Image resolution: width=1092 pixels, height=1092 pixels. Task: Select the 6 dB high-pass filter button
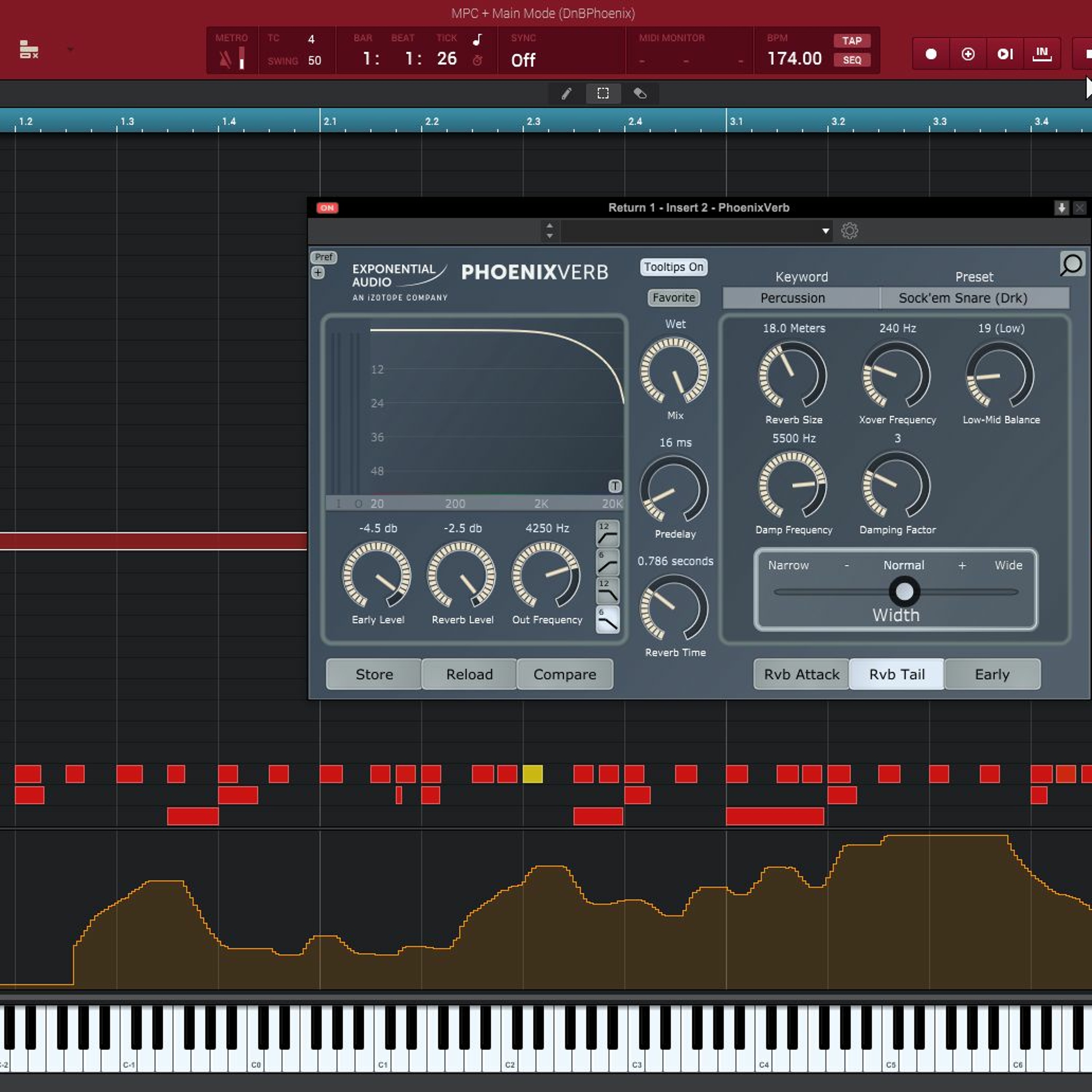pos(608,562)
